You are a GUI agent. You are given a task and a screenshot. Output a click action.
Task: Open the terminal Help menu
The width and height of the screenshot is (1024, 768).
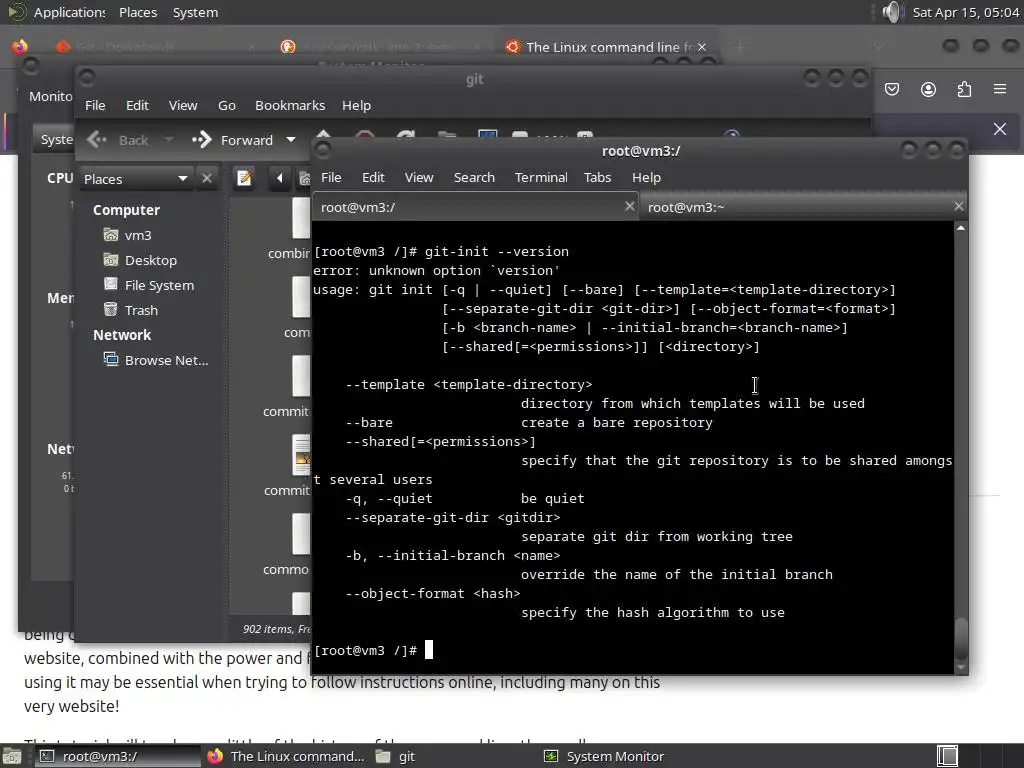[646, 177]
